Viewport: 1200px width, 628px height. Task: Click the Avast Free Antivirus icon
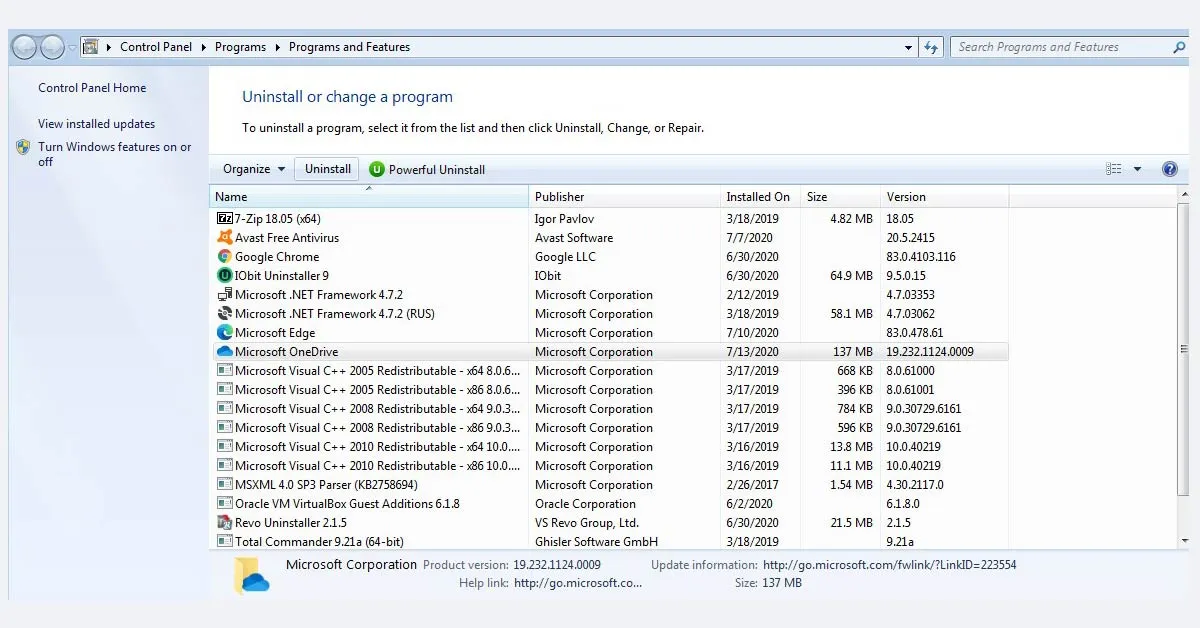225,237
